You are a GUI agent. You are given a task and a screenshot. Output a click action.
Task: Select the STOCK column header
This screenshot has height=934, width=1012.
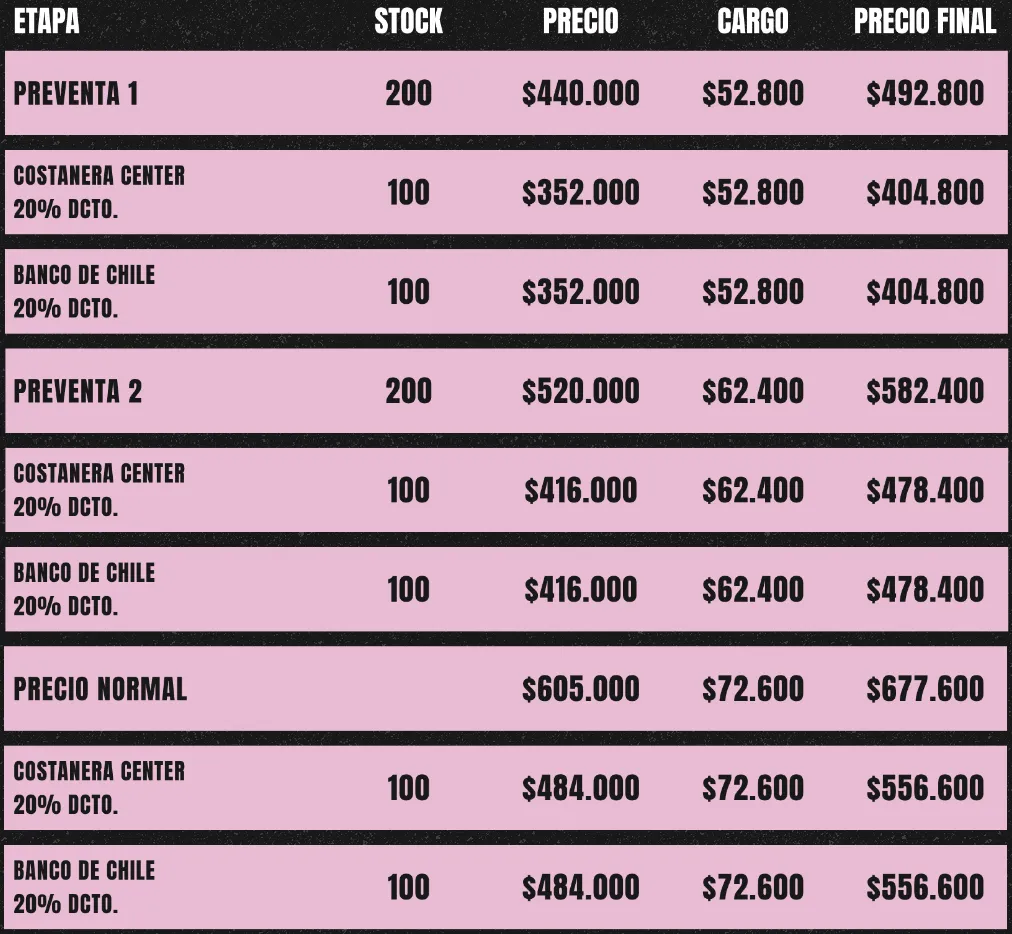(408, 21)
